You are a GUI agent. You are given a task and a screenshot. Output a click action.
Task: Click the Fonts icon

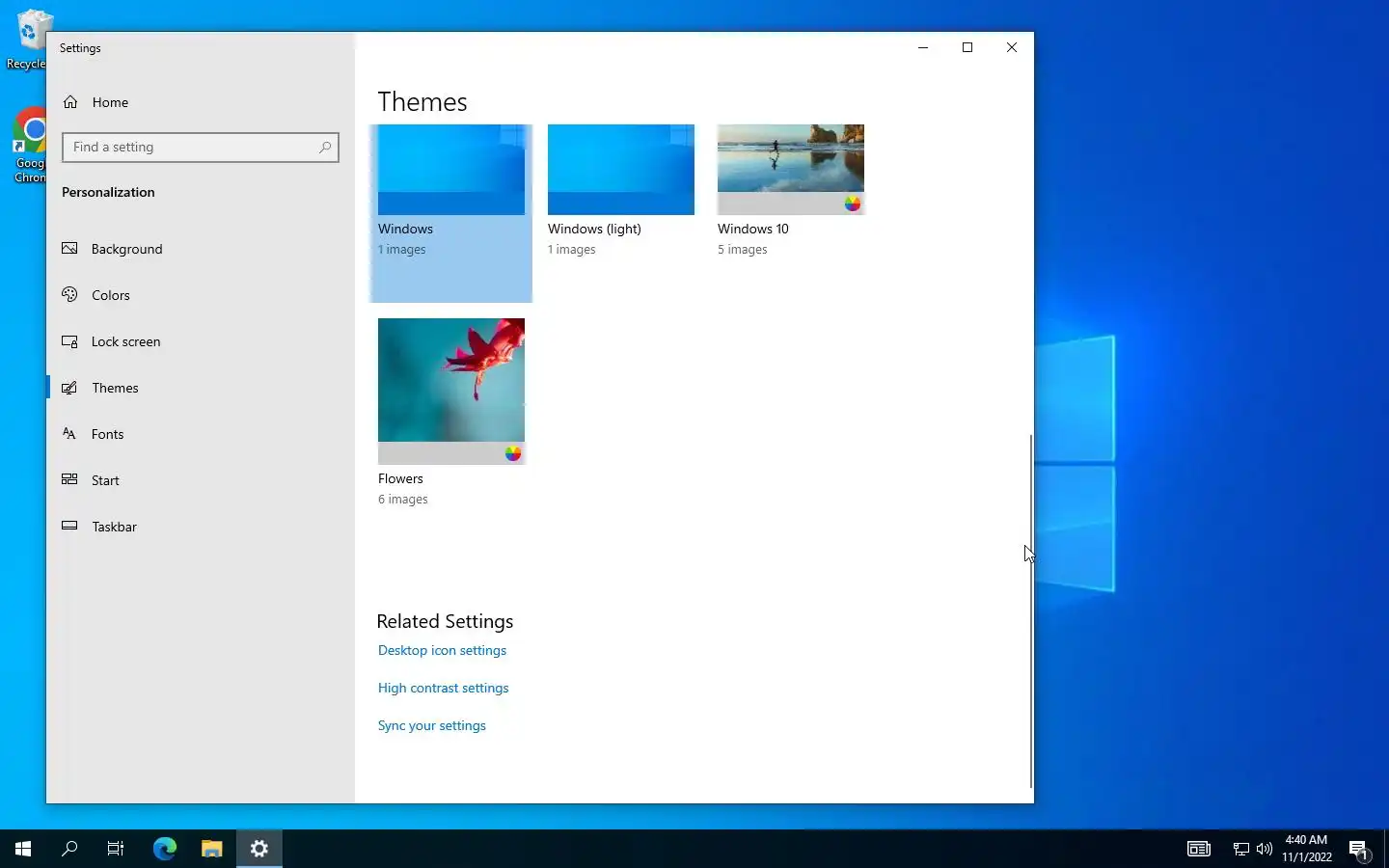69,434
